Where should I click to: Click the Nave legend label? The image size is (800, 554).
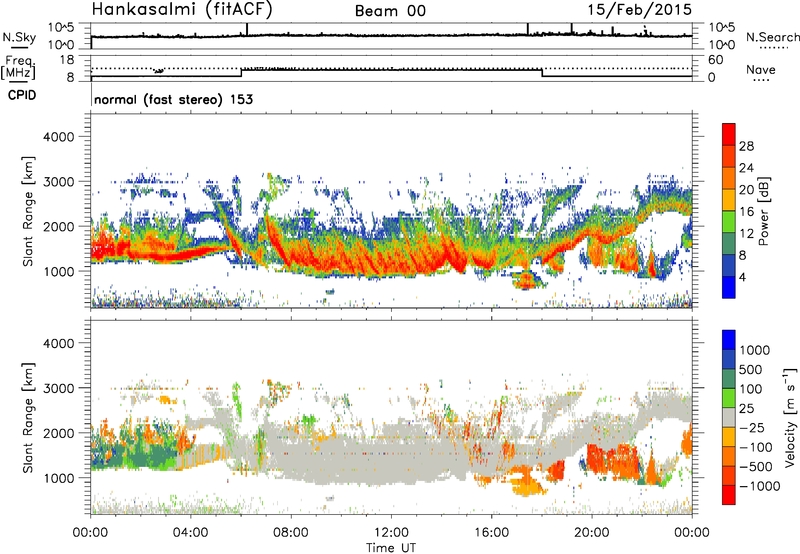click(x=761, y=70)
